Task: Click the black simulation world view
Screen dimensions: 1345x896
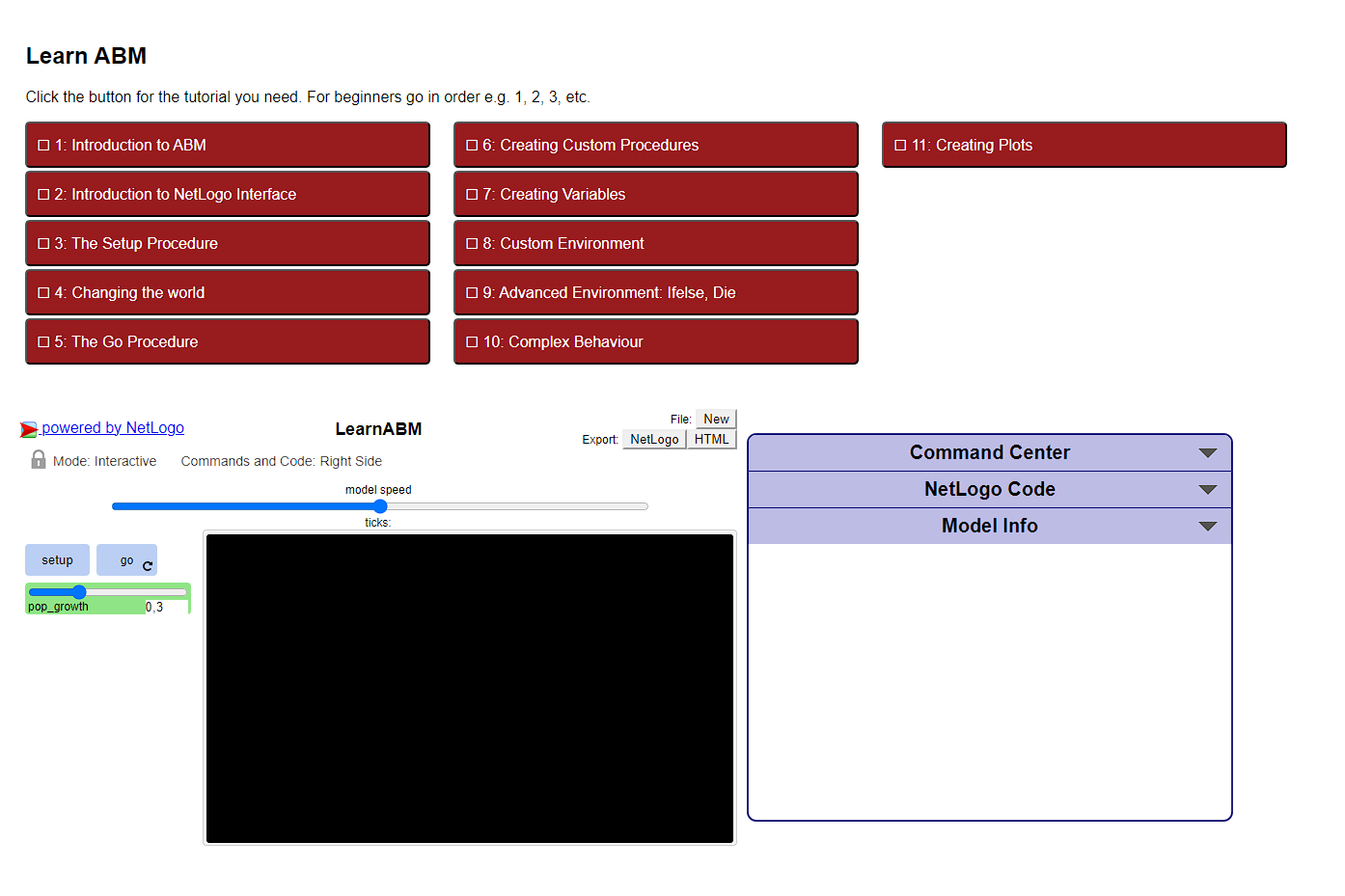Action: [470, 689]
